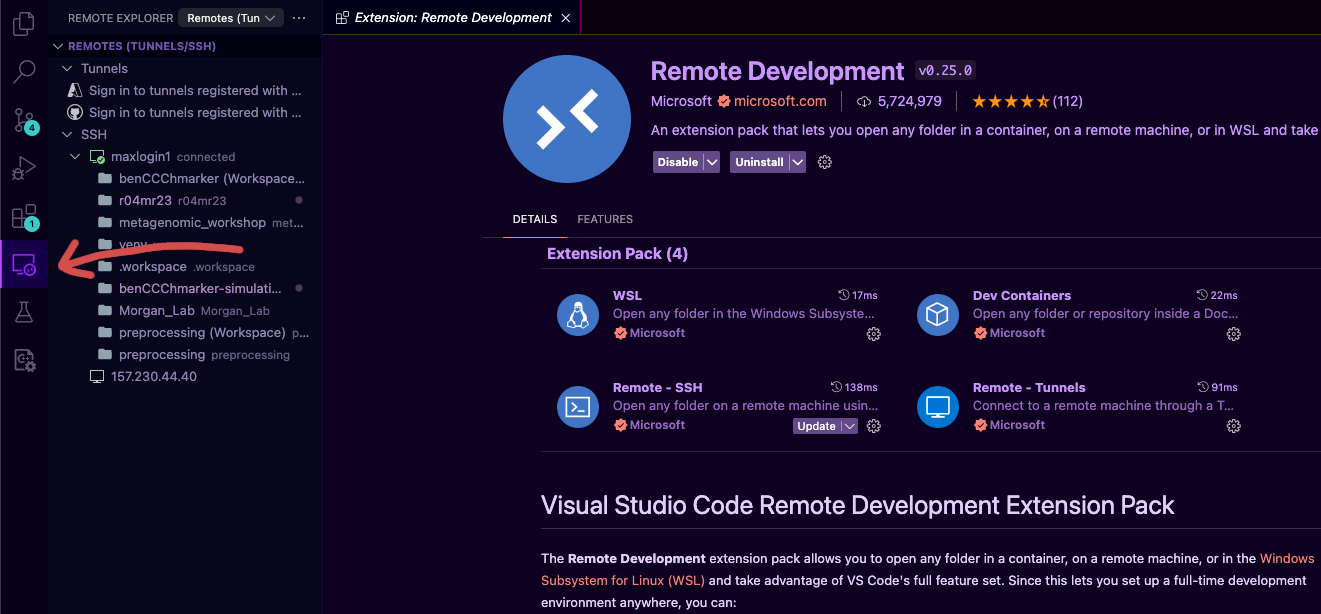Open the Uninstall button dropdown arrow
The image size is (1321, 614).
coord(798,162)
